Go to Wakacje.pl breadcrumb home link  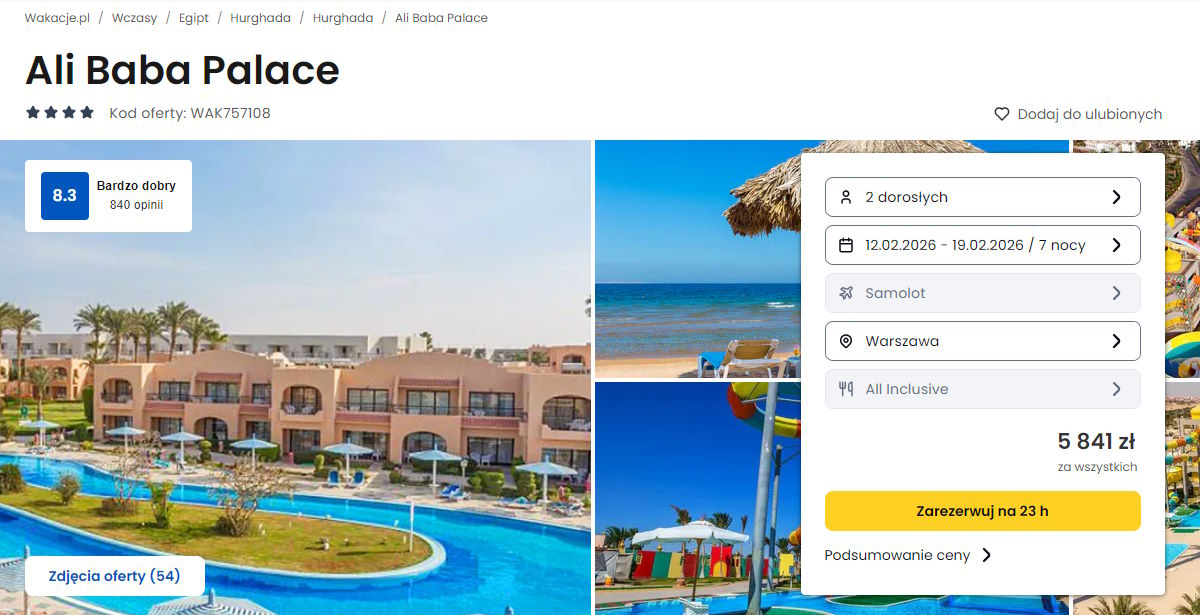(x=57, y=18)
